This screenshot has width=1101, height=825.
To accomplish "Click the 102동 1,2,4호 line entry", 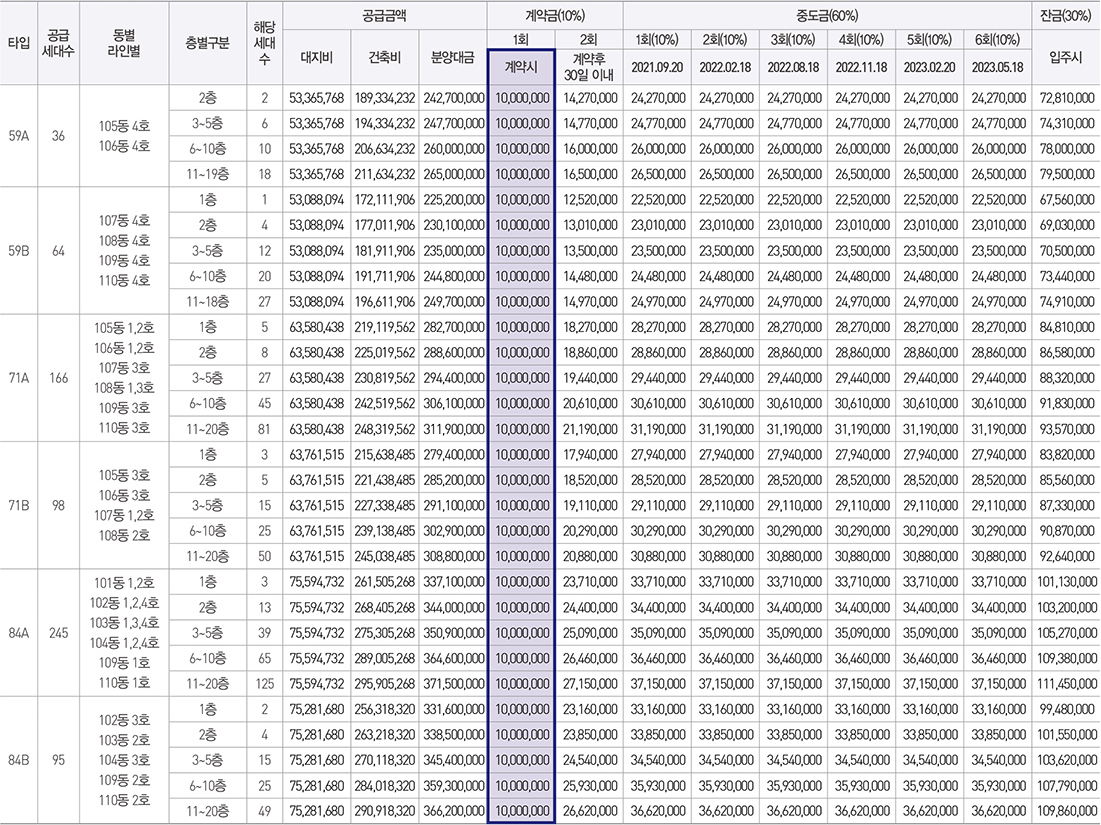I will click(124, 603).
